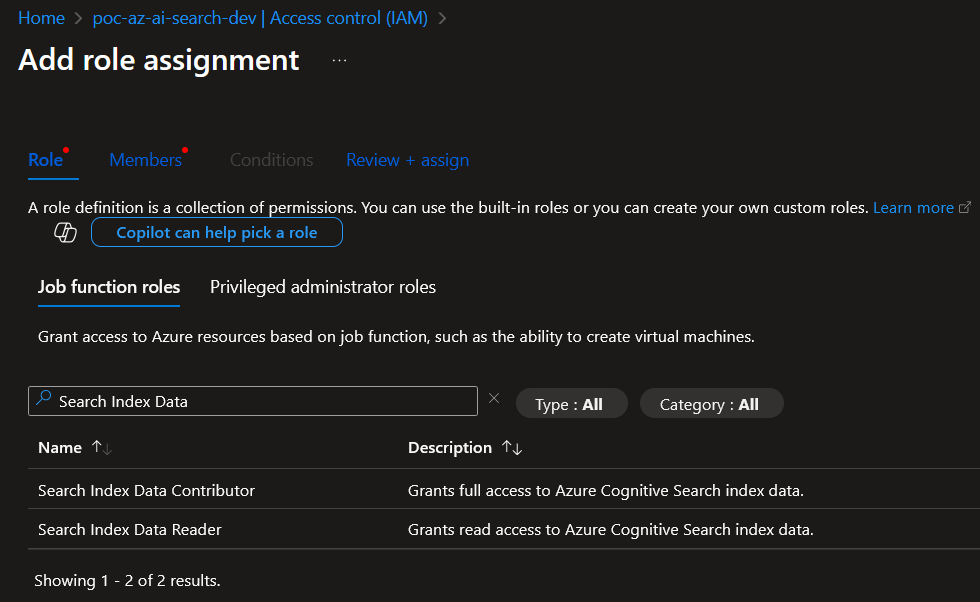Click the Description column header
The height and width of the screenshot is (602, 980).
(450, 448)
